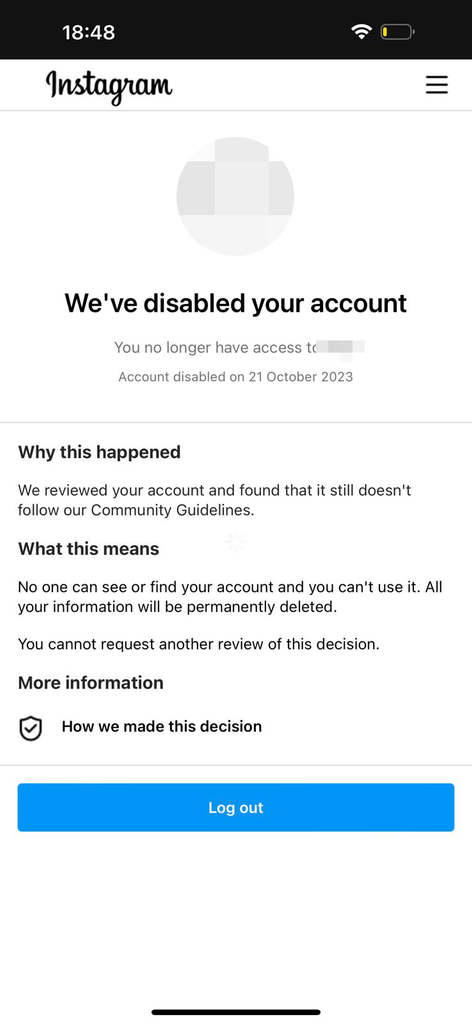Open How we made this decision

point(162,726)
